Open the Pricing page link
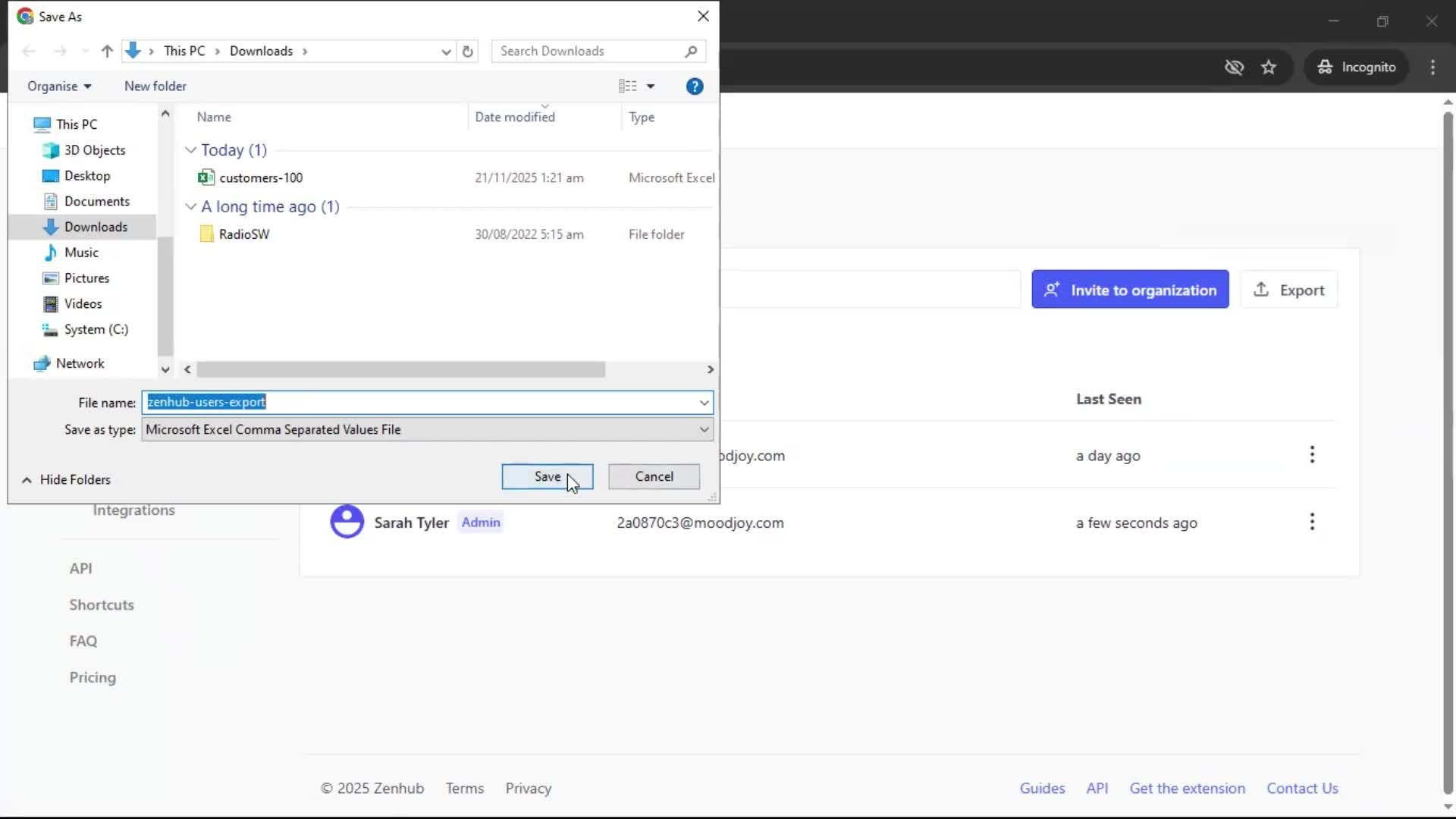Image resolution: width=1456 pixels, height=819 pixels. [92, 677]
